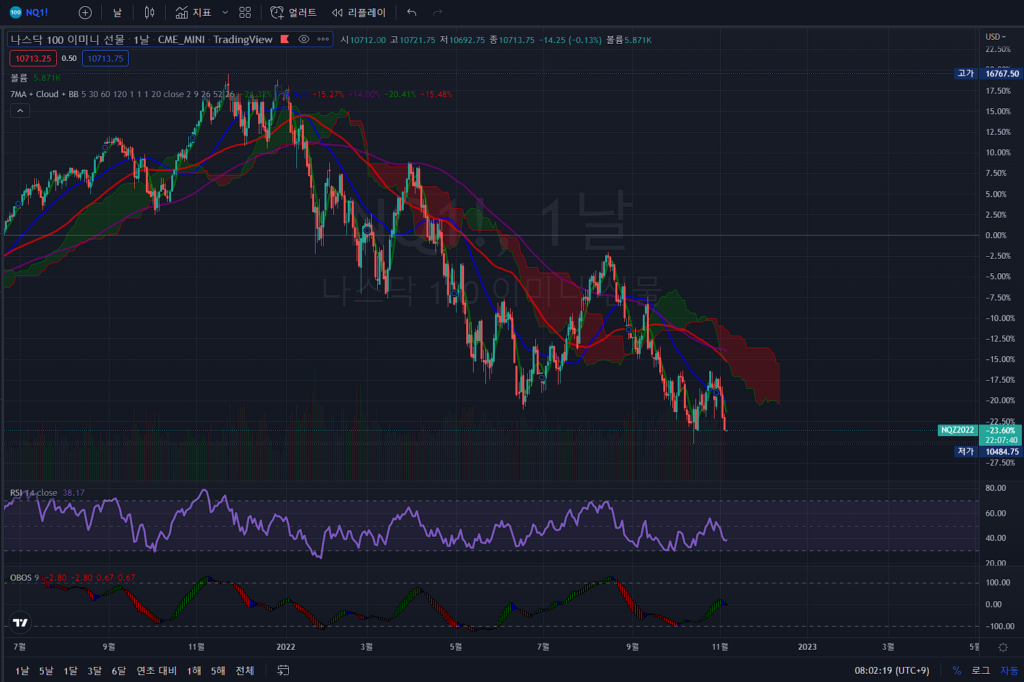The width and height of the screenshot is (1024, 682).
Task: Open the candlestick chart style icon
Action: (149, 13)
